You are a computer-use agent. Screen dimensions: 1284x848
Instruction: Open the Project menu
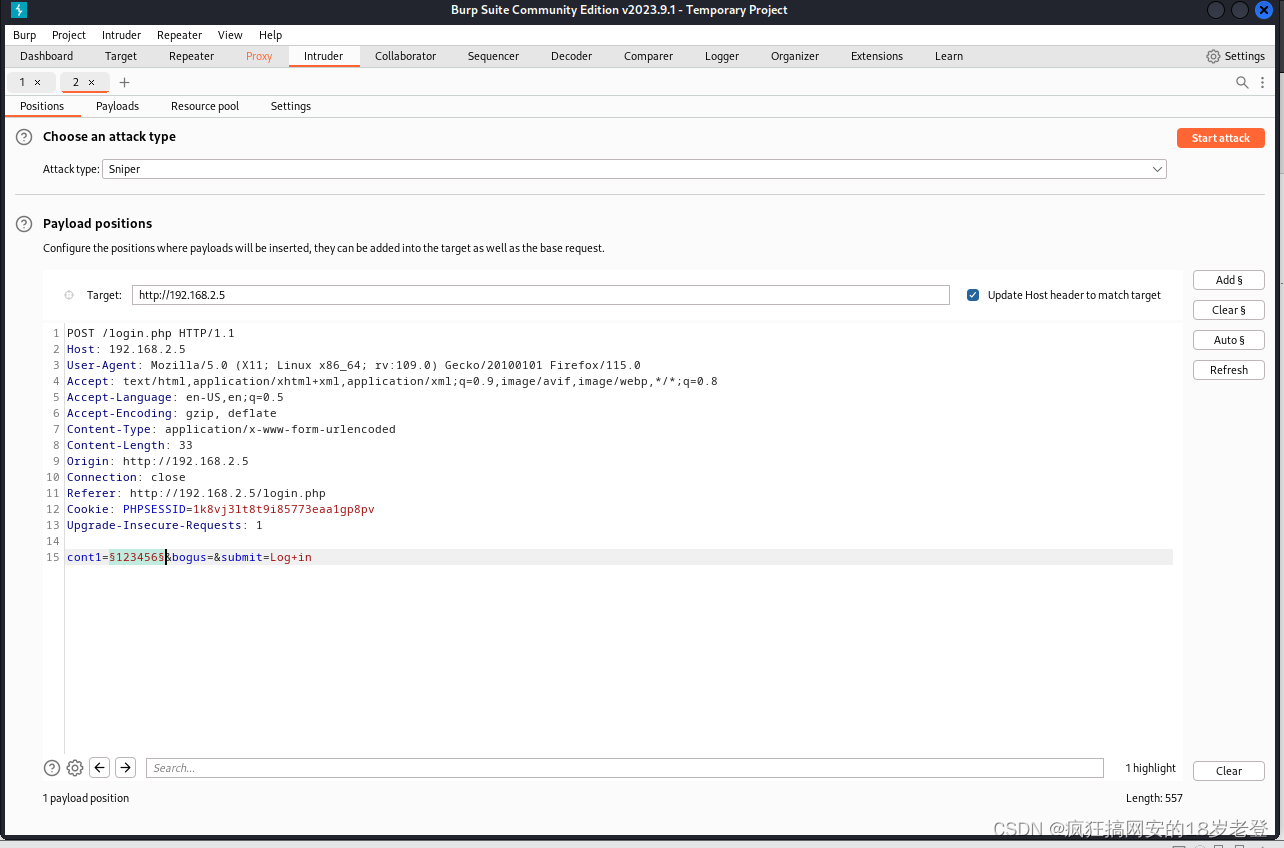(69, 35)
